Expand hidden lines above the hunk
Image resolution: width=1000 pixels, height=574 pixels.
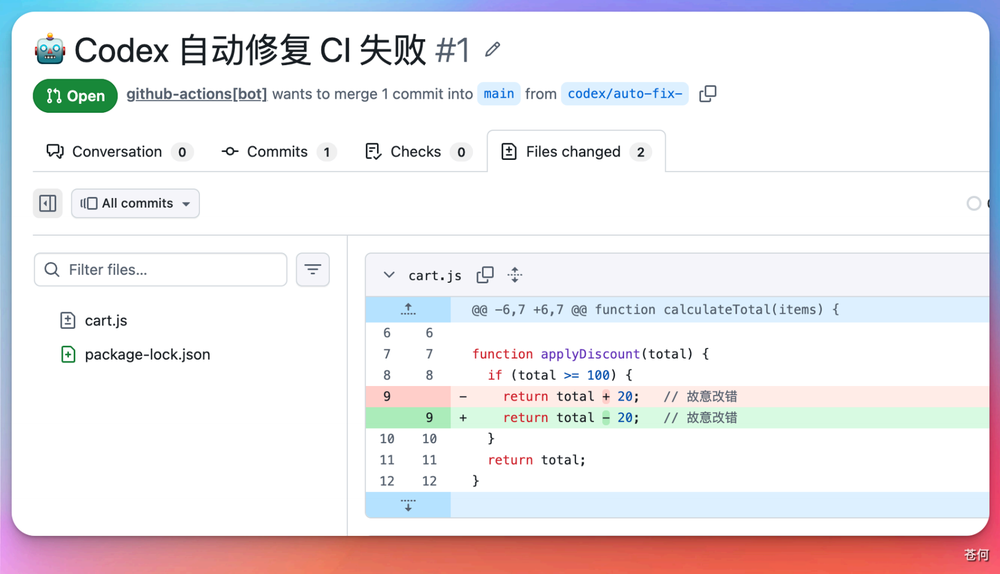coord(408,309)
